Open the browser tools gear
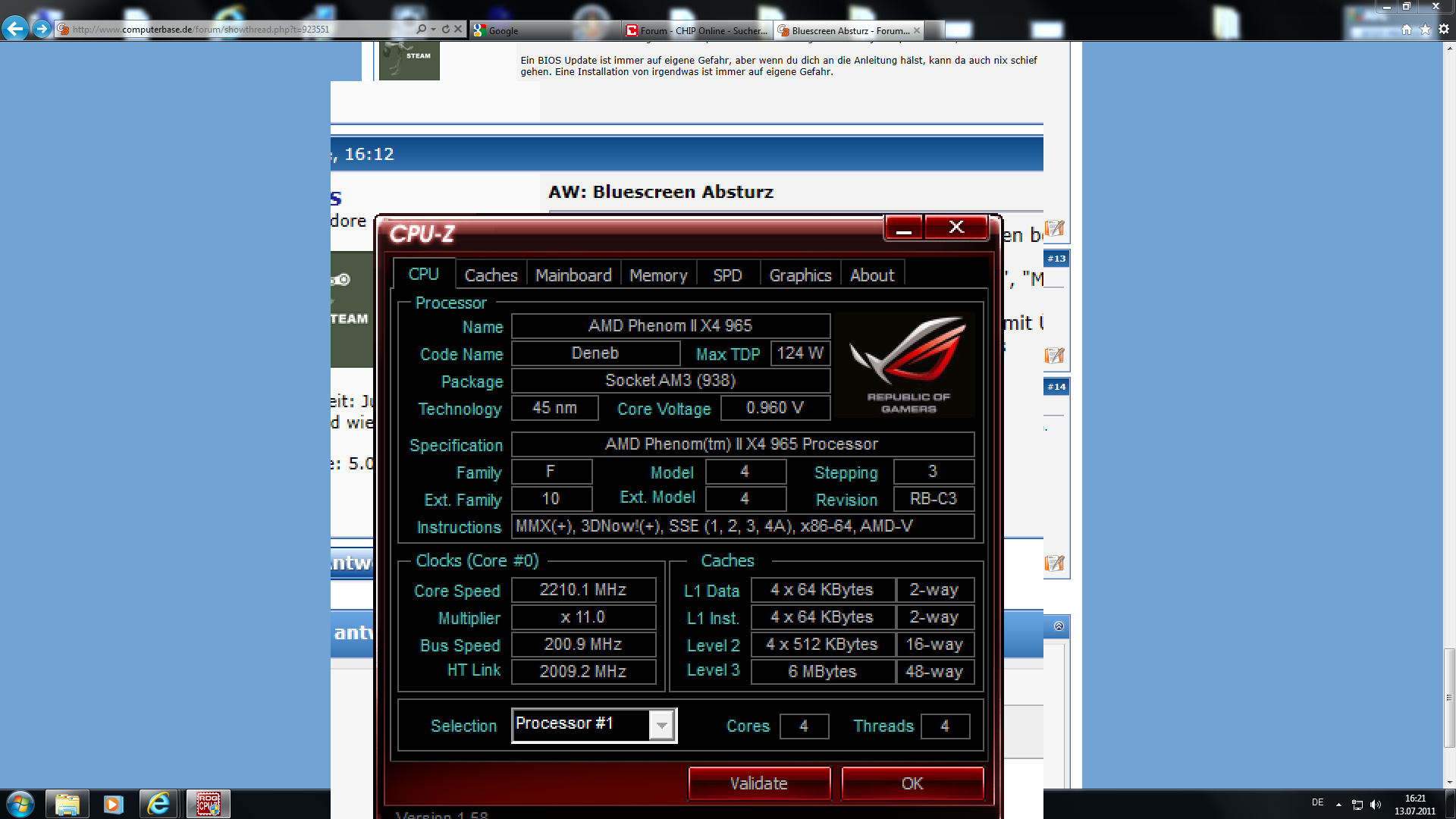Image resolution: width=1456 pixels, height=819 pixels. (x=1444, y=29)
